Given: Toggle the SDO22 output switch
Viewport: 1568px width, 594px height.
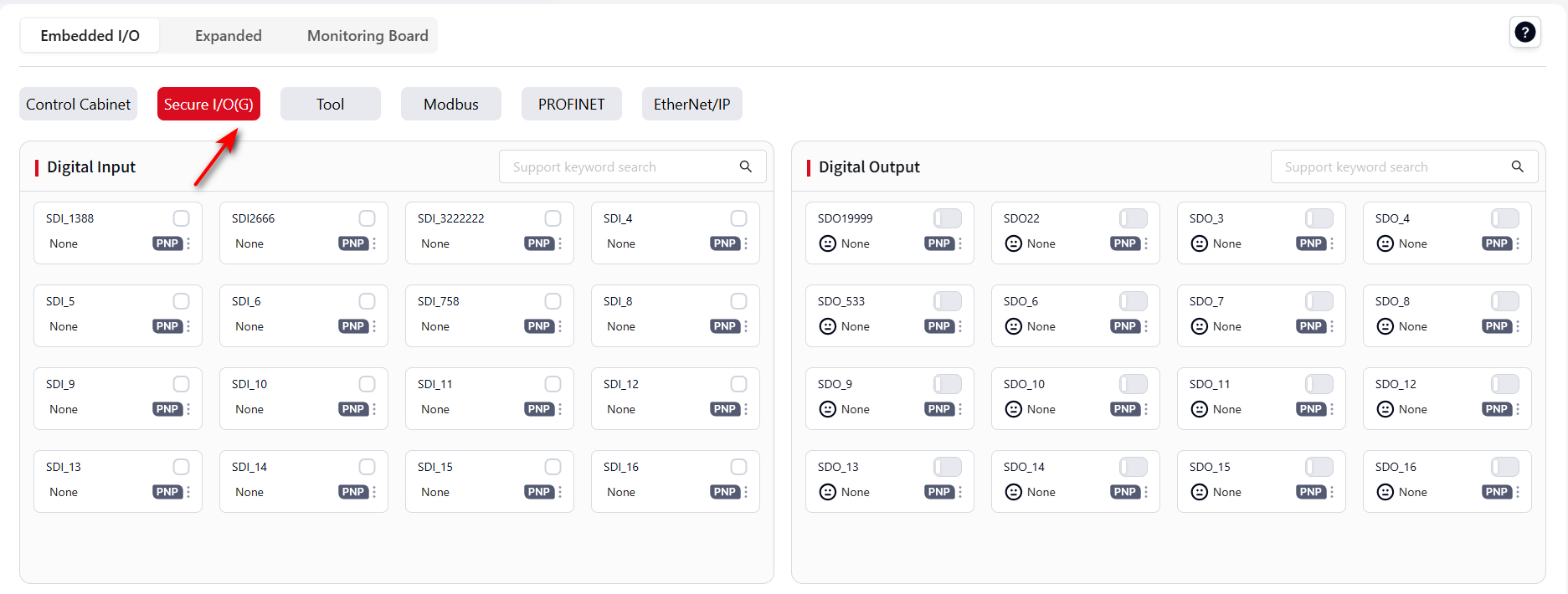Looking at the screenshot, I should click(1133, 218).
